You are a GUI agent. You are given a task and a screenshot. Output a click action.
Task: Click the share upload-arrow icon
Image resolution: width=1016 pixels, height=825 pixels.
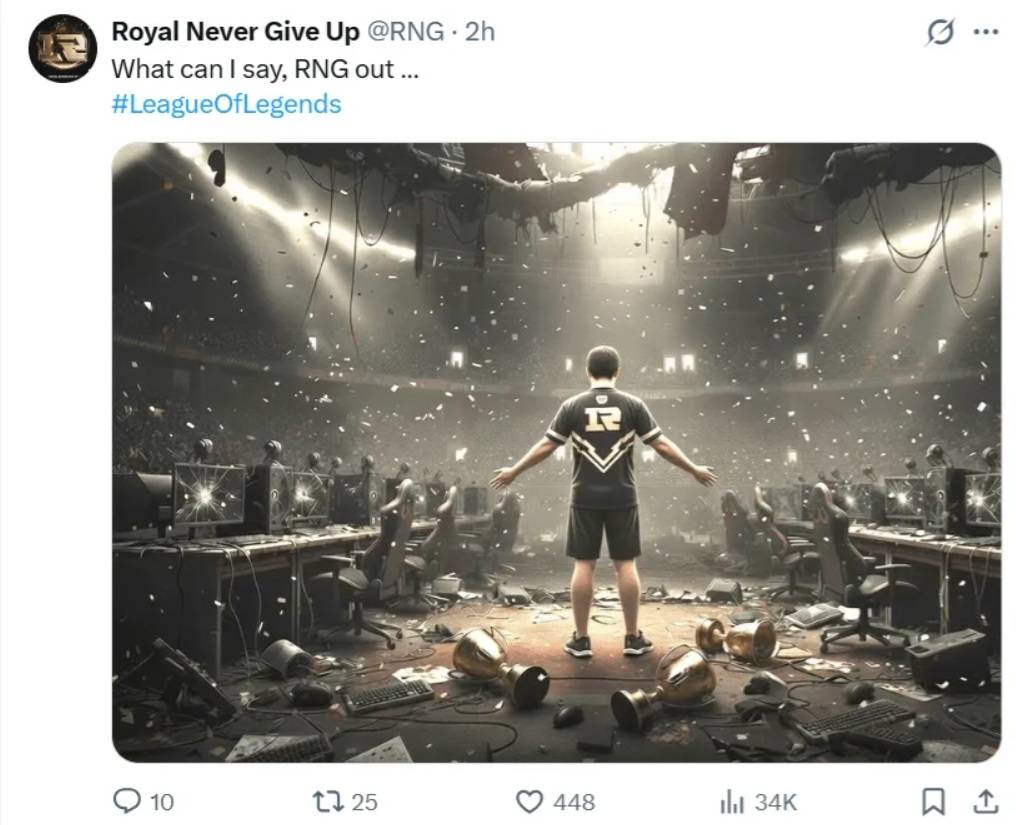(985, 801)
